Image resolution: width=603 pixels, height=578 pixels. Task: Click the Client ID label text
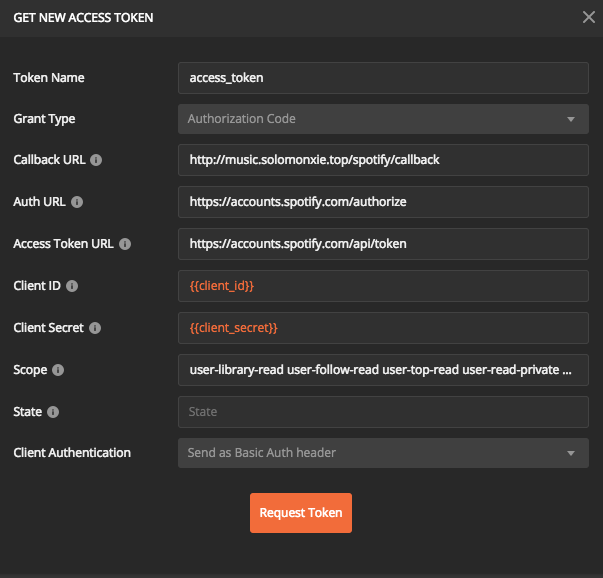[x=37, y=286]
